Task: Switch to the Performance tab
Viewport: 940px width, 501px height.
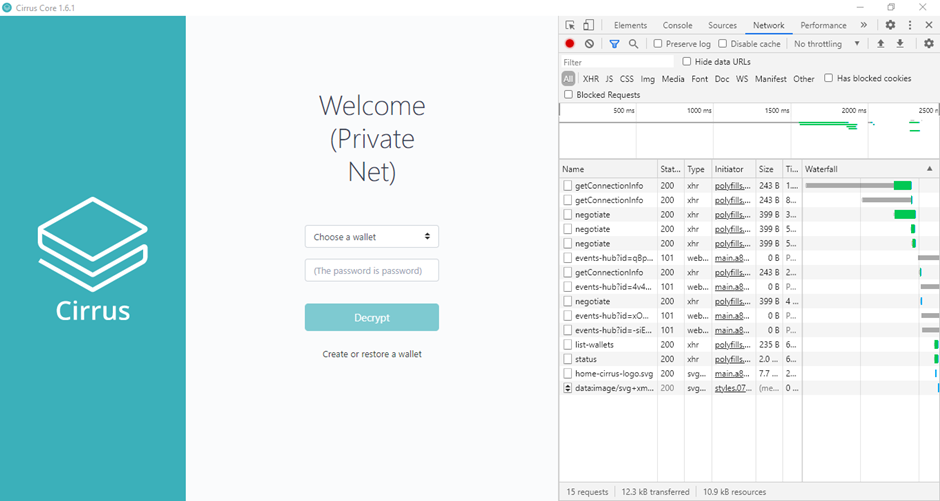Action: coord(823,25)
